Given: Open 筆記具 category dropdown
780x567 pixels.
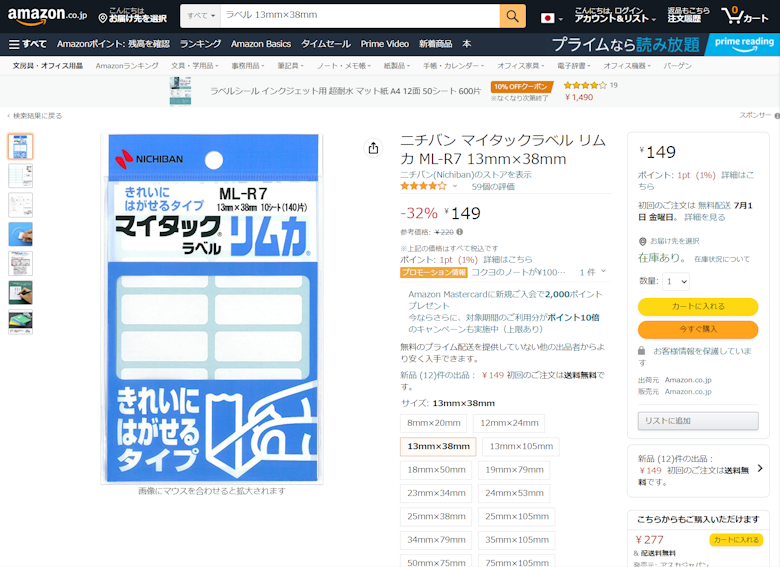Looking at the screenshot, I should click(x=291, y=66).
